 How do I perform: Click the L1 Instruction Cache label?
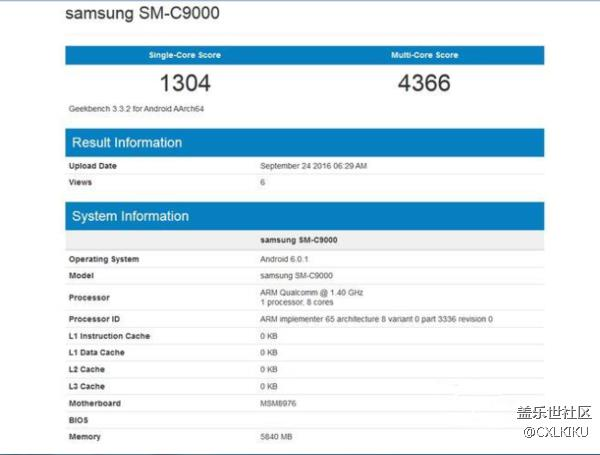pos(109,336)
